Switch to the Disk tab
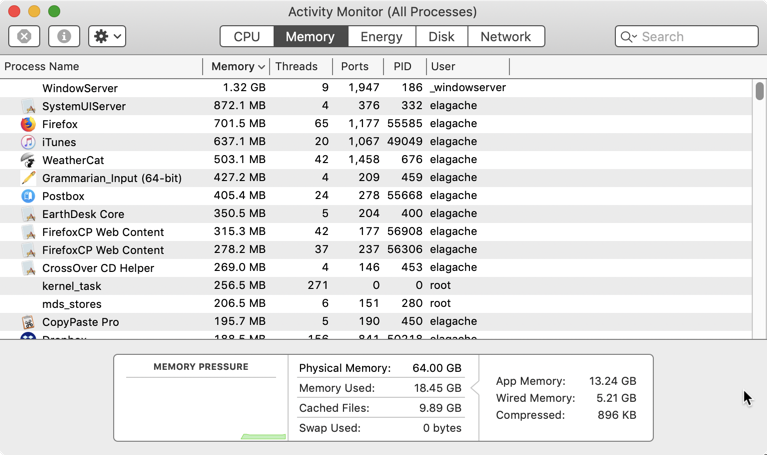Viewport: 767px width, 455px height. click(442, 37)
